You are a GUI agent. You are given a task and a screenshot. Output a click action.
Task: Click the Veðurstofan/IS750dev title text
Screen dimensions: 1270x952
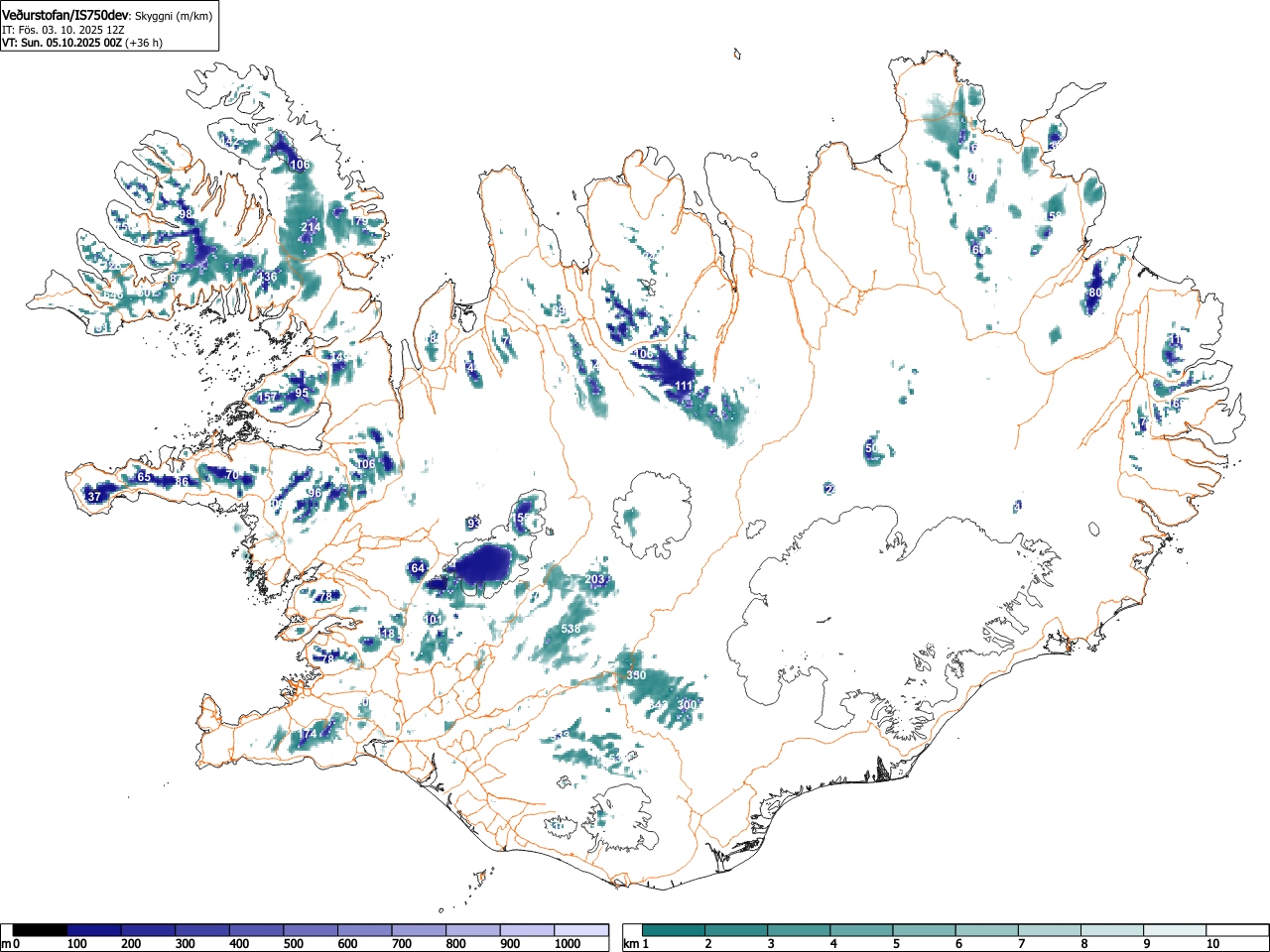65,15
